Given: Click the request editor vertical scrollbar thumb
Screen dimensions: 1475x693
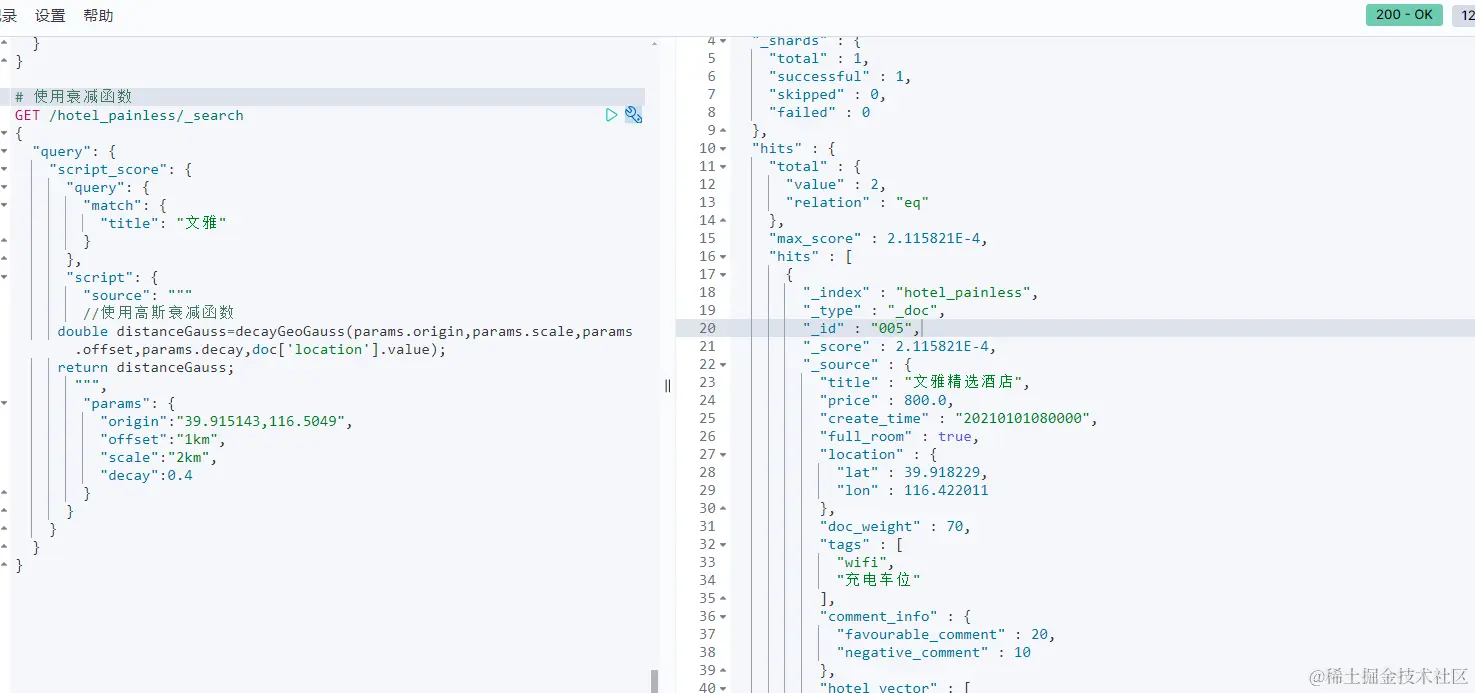Looking at the screenshot, I should coord(655,681).
